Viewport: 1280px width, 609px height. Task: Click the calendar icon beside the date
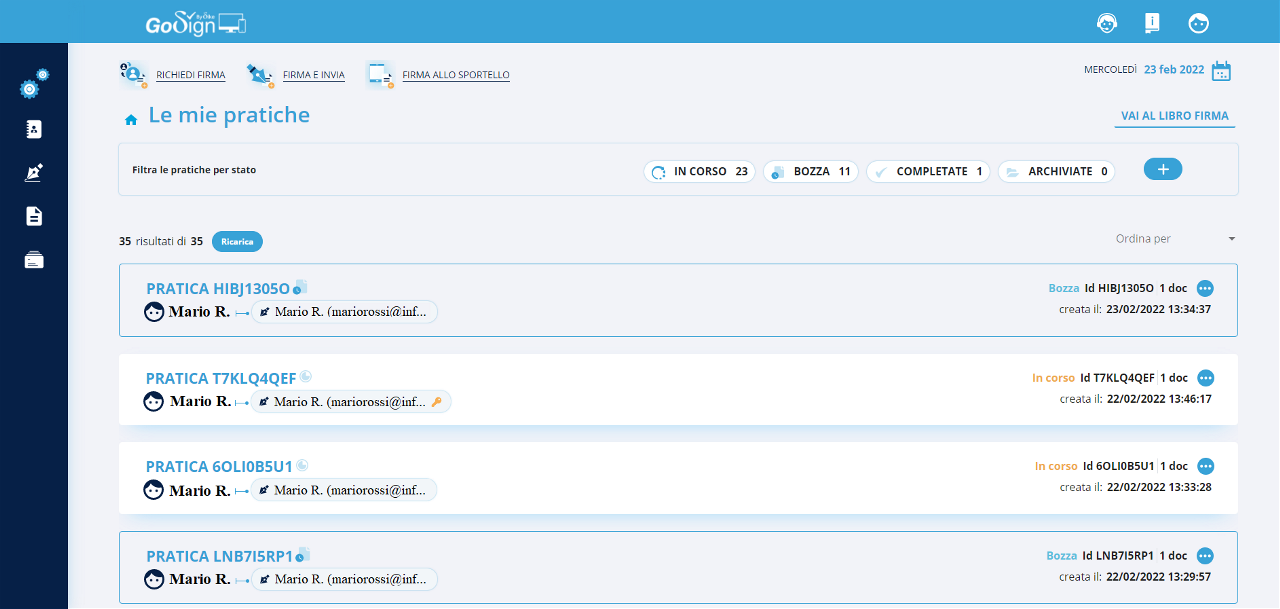click(x=1221, y=71)
